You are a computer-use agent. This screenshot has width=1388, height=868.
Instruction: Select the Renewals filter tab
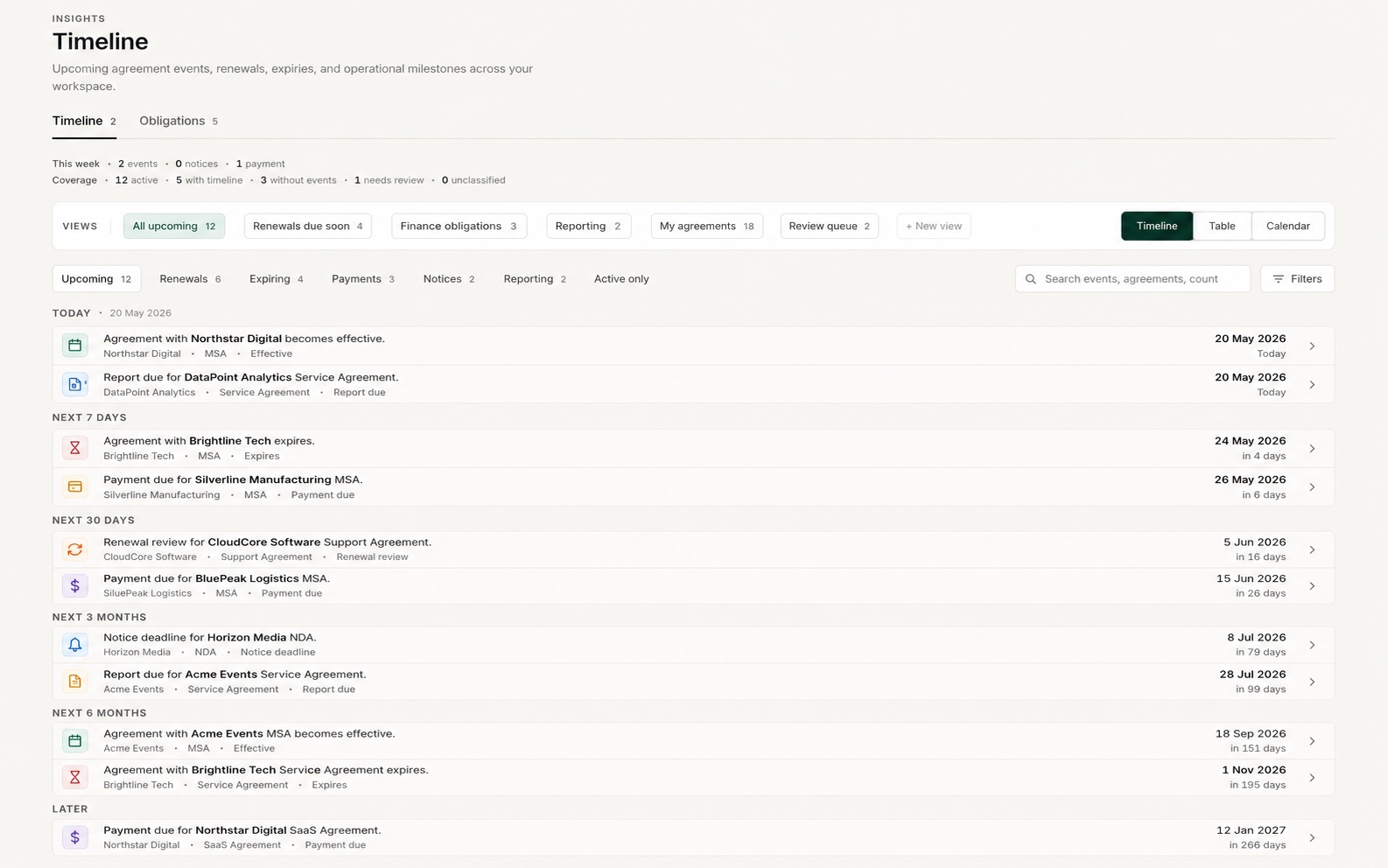click(x=190, y=279)
